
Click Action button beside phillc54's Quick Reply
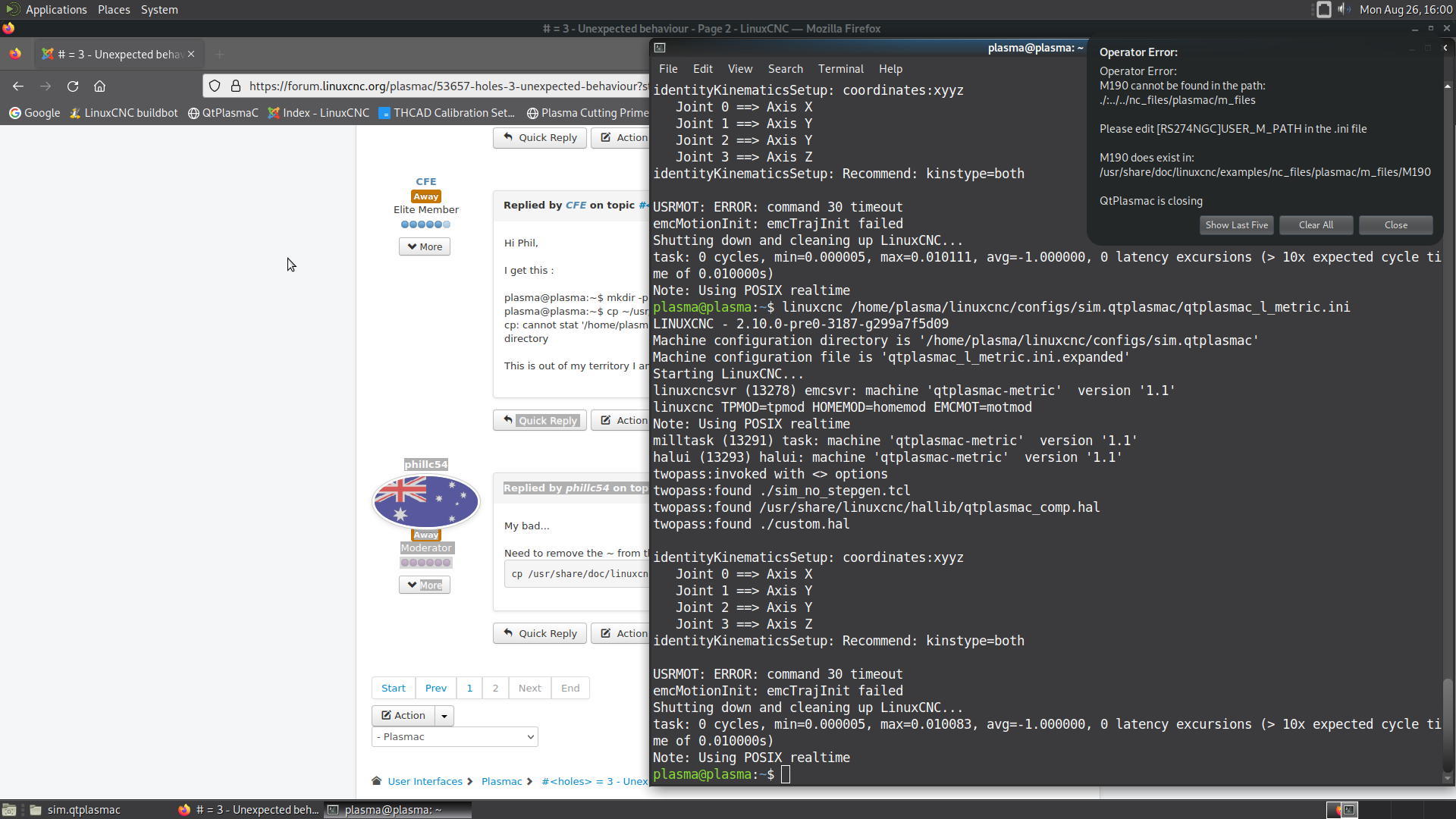620,633
